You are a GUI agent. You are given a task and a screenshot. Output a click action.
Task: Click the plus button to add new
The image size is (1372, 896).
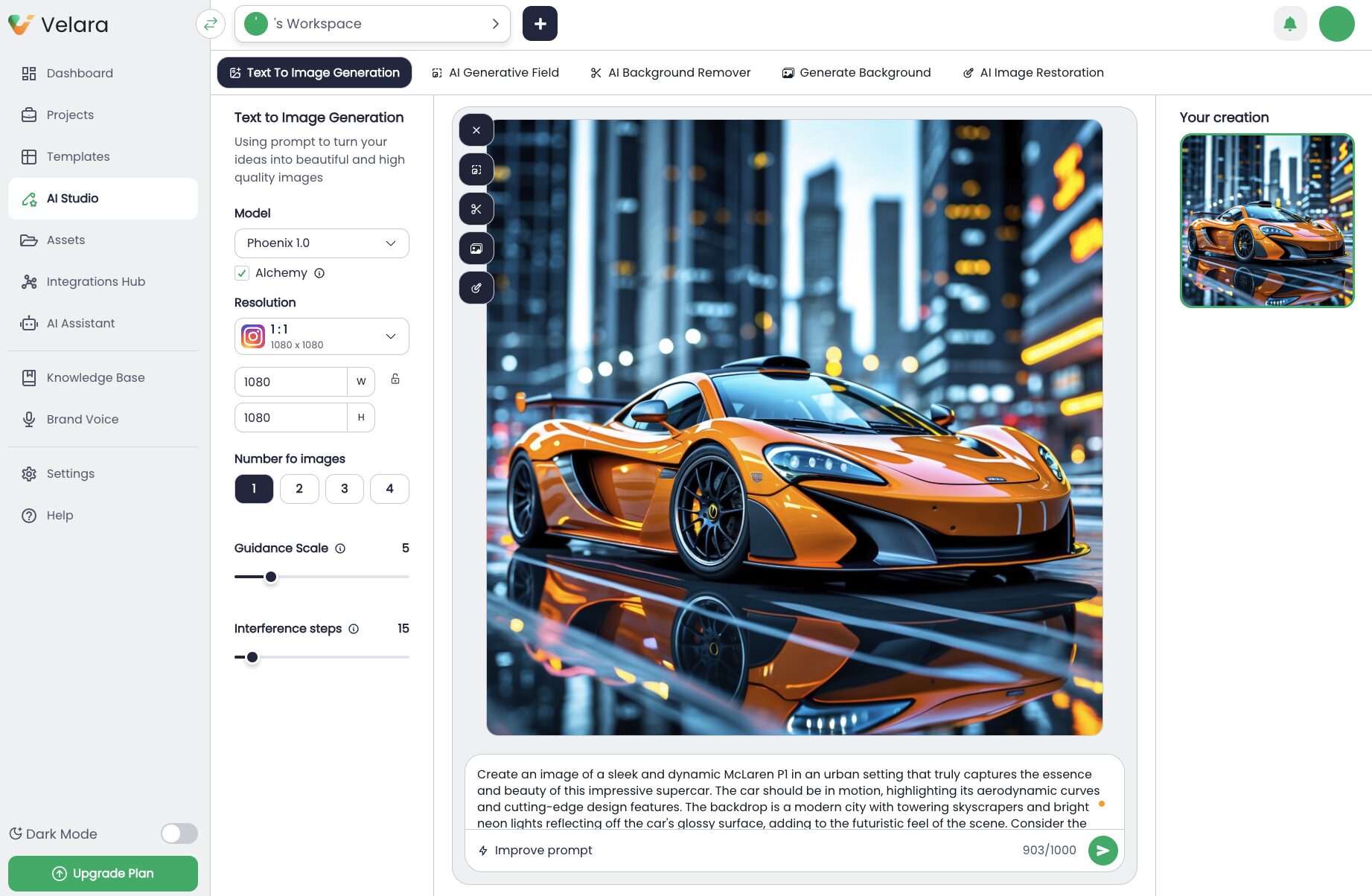540,24
